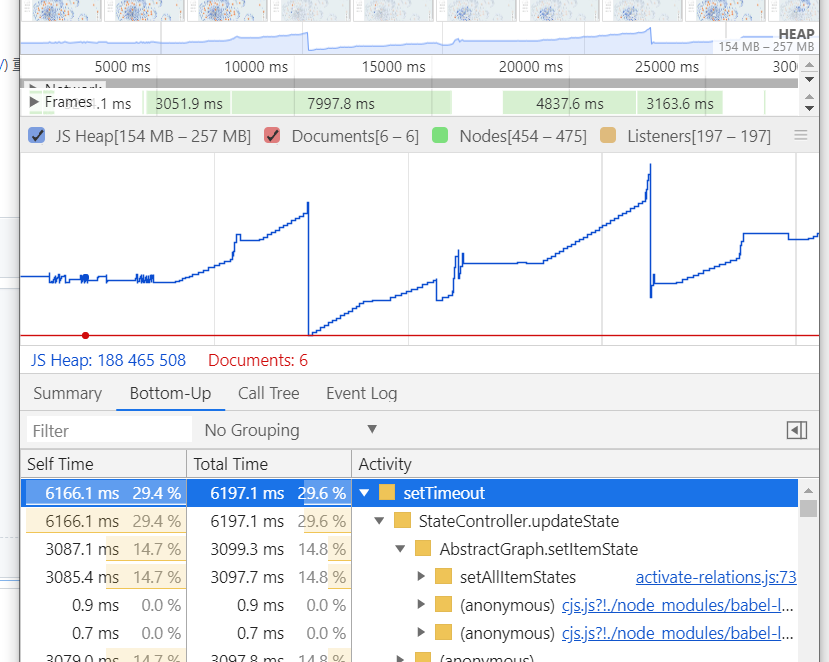Click the yellow icon beside the first anonymous entry
The image size is (829, 662).
pos(441,604)
